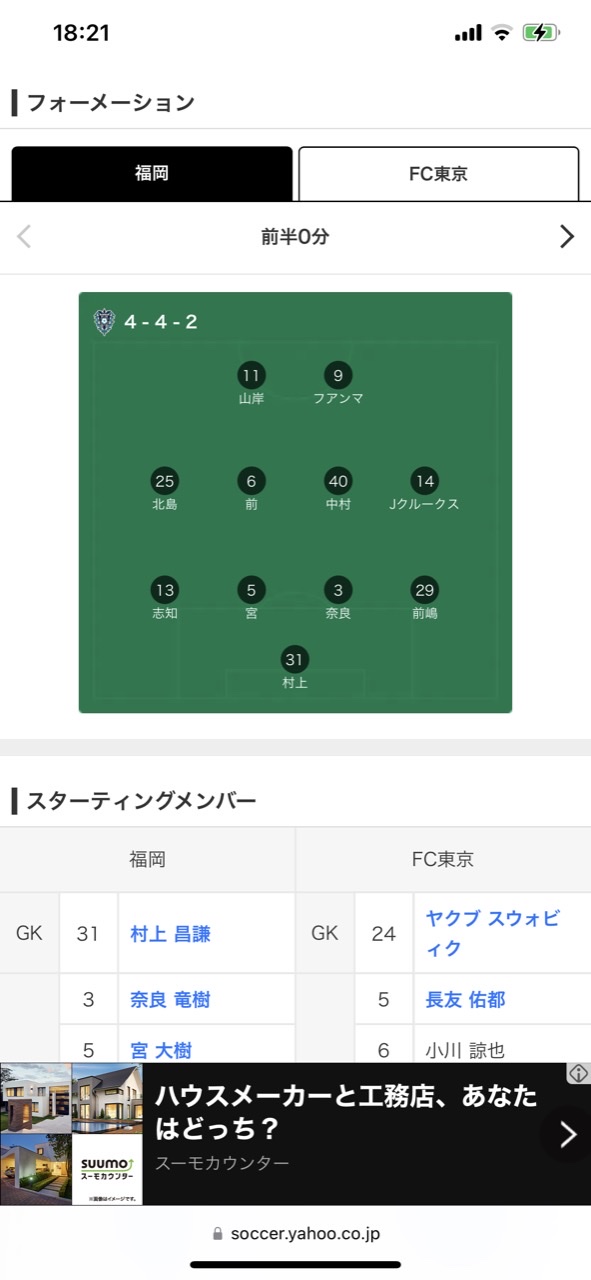Go to next formation time with right chevron
This screenshot has height=1280, width=591.
point(567,237)
